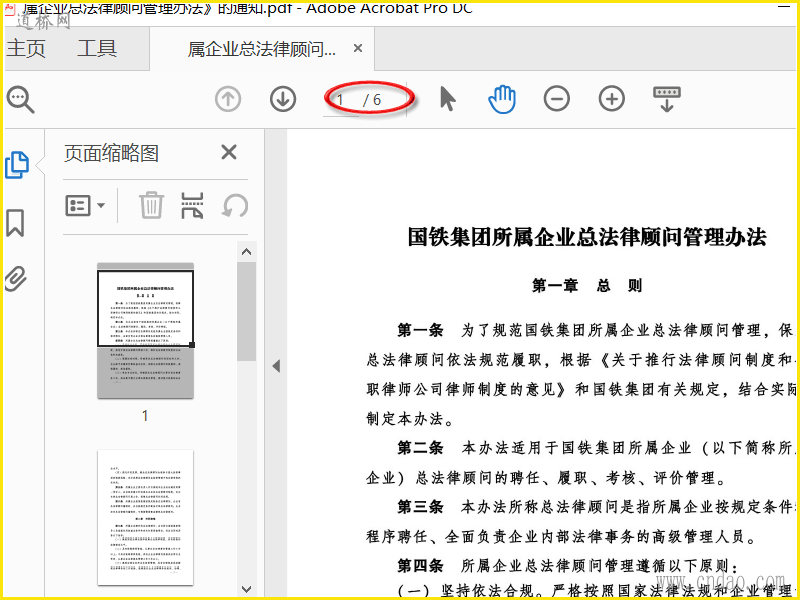Image resolution: width=800 pixels, height=600 pixels.
Task: Click the 第二条 article label
Action: click(420, 448)
